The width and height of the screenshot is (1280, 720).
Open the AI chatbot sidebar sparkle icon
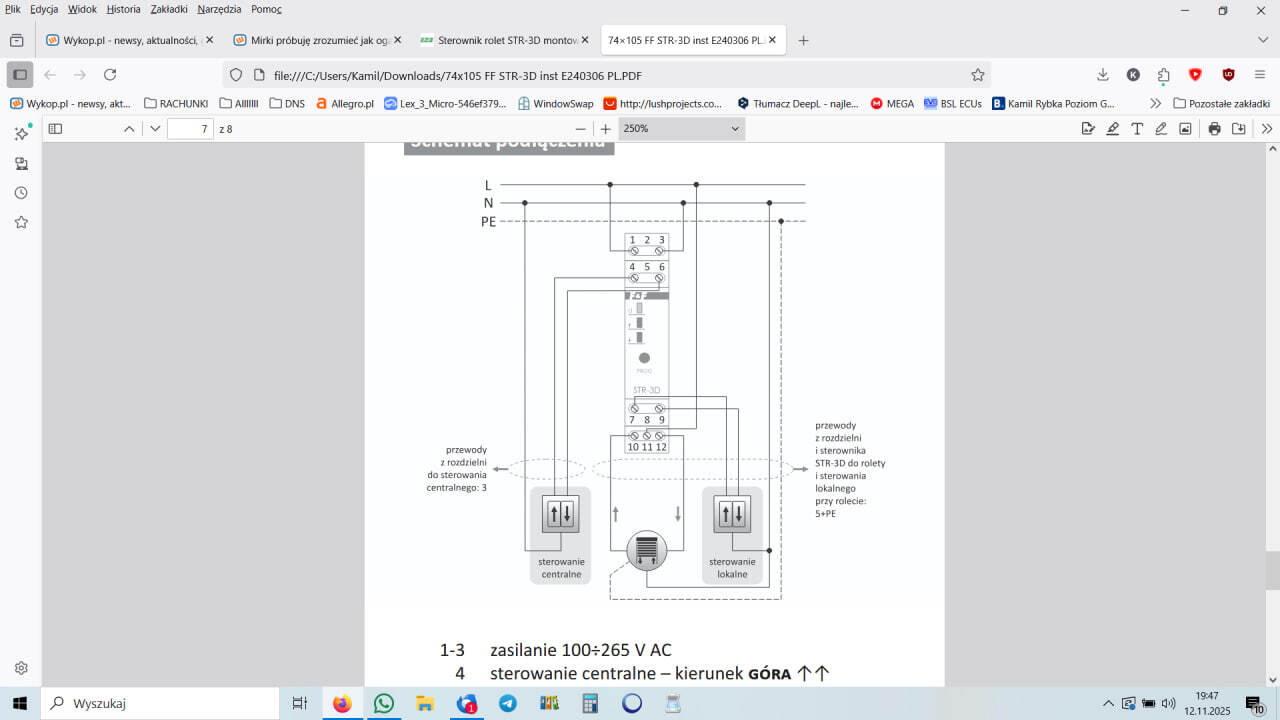(21, 134)
